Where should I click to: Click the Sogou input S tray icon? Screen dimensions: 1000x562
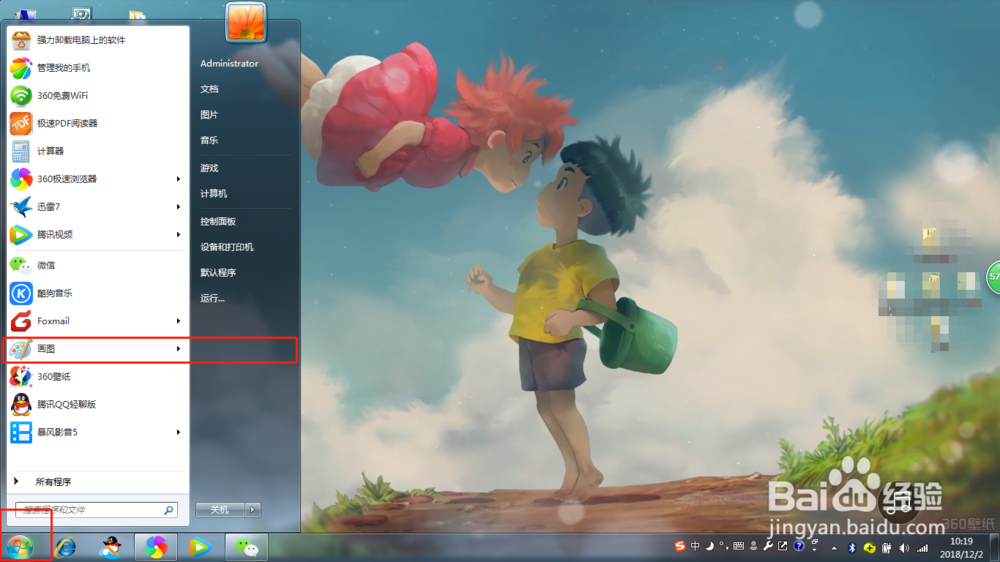coord(680,546)
